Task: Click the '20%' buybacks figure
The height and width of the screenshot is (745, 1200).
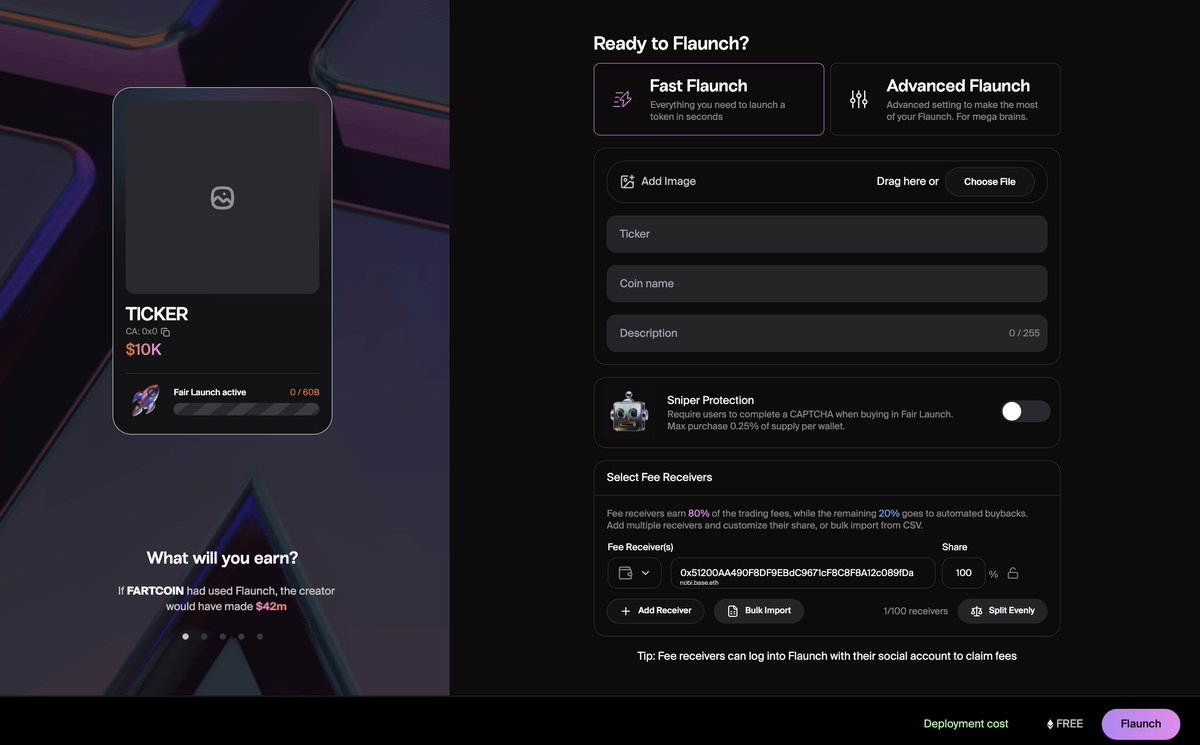Action: [889, 513]
